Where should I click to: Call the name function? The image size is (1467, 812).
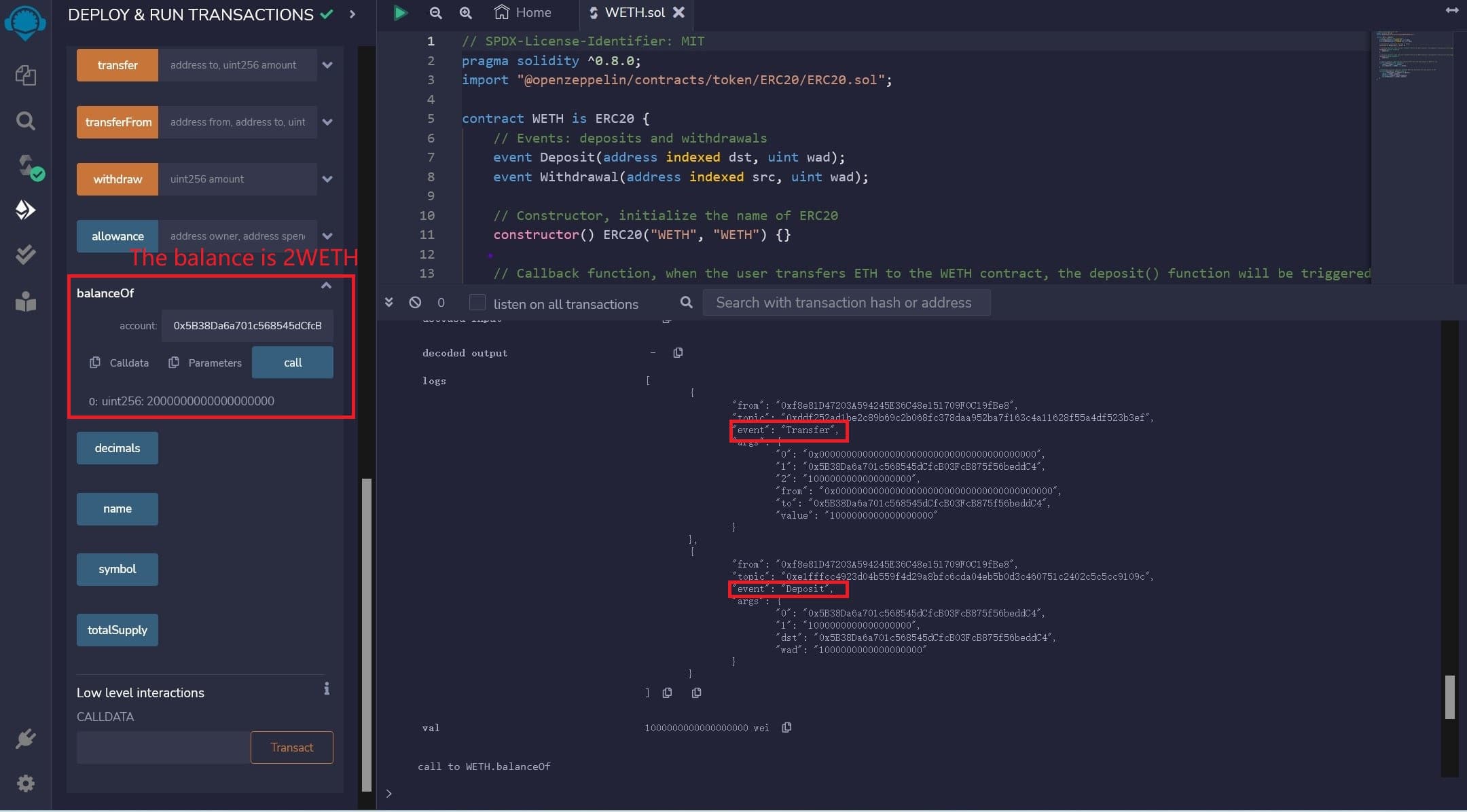pos(117,509)
